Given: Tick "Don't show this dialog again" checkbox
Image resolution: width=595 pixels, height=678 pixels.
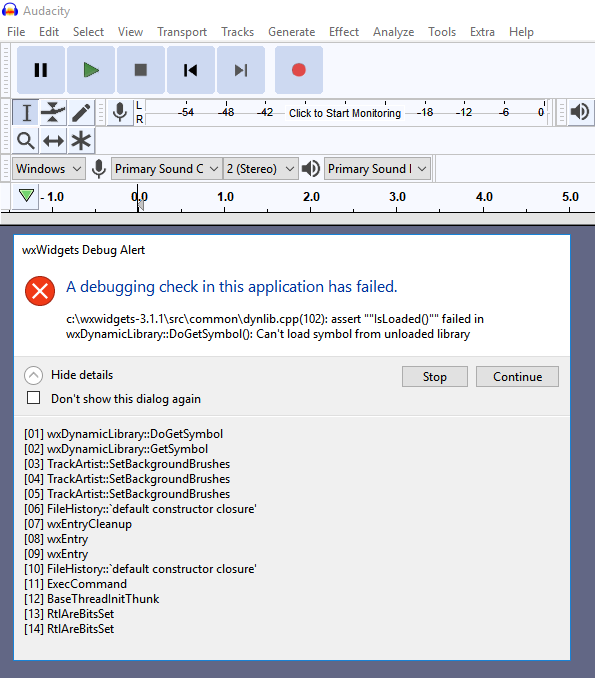Looking at the screenshot, I should pos(34,397).
